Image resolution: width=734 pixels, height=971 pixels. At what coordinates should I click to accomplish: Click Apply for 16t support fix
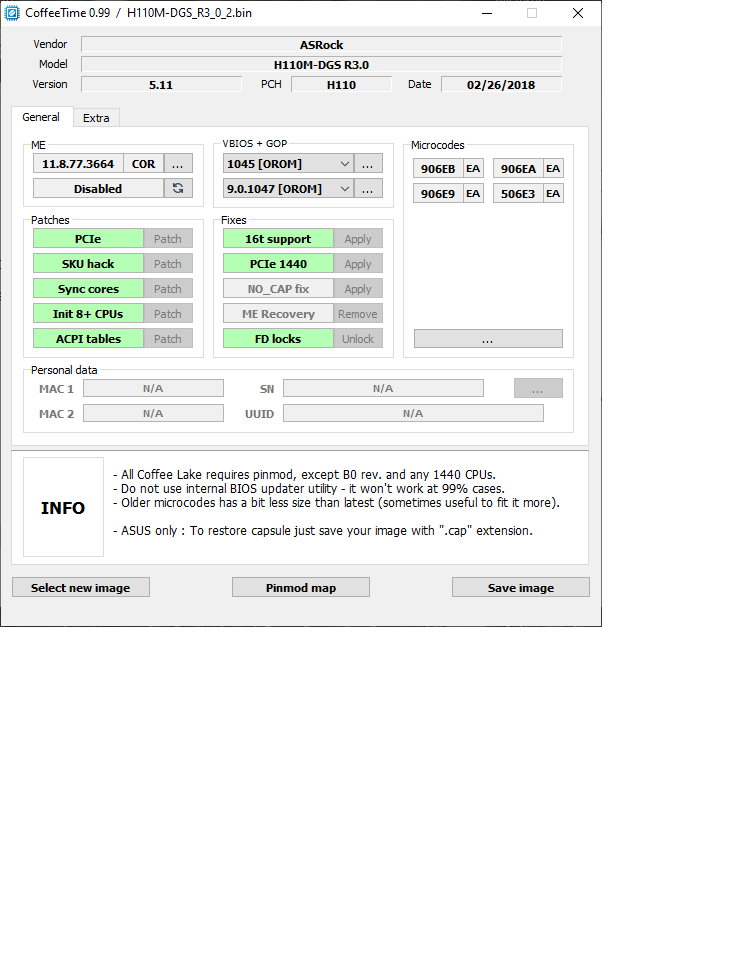tap(358, 238)
